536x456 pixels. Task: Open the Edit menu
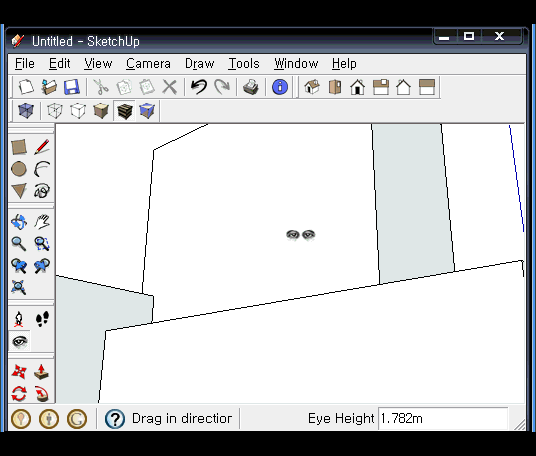tap(59, 64)
